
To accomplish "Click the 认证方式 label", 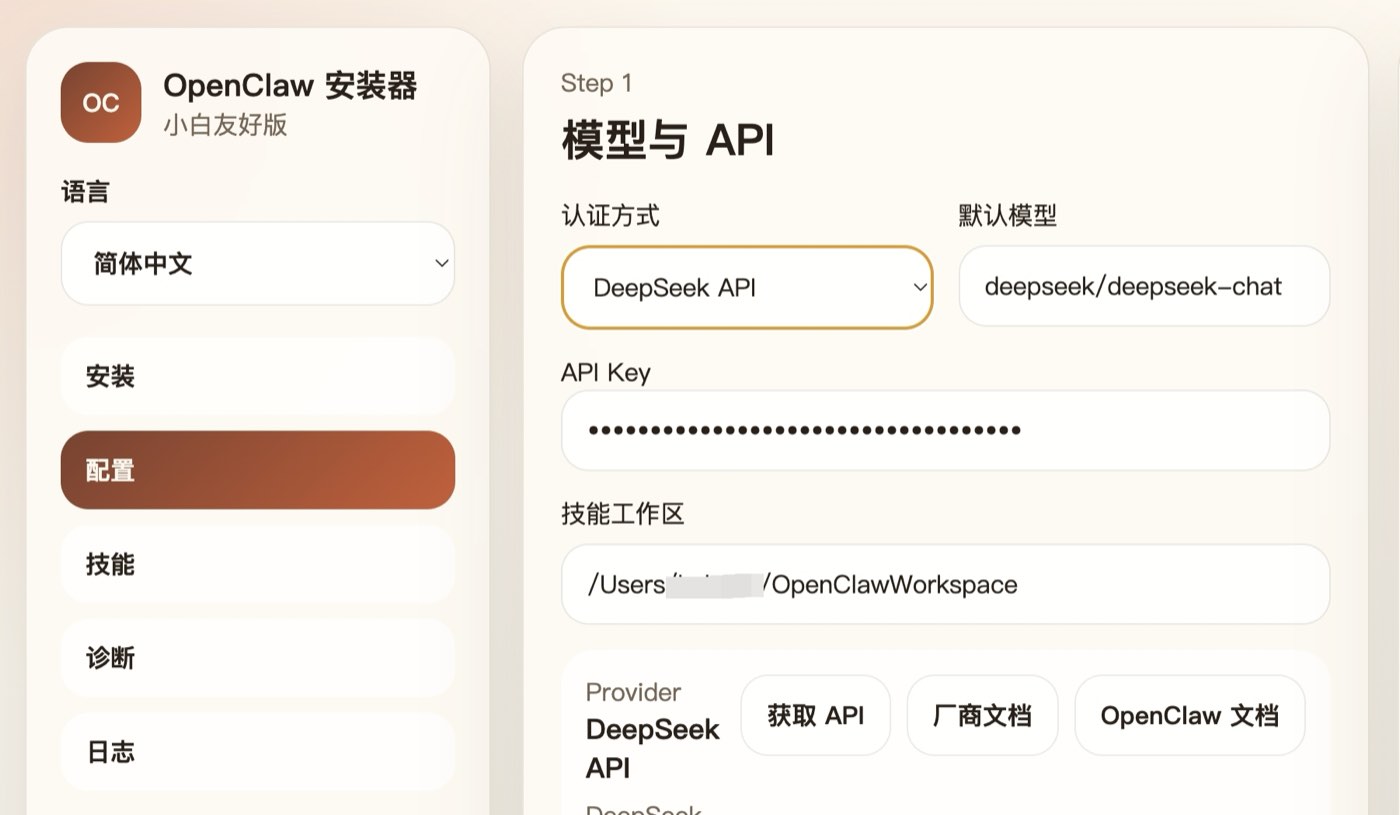I will (x=610, y=215).
